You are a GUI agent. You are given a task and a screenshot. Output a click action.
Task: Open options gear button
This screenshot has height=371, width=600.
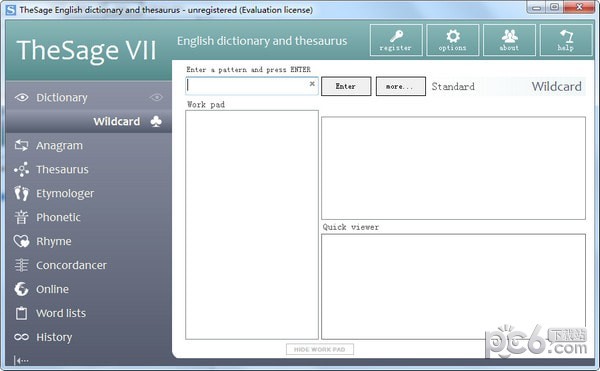click(453, 40)
